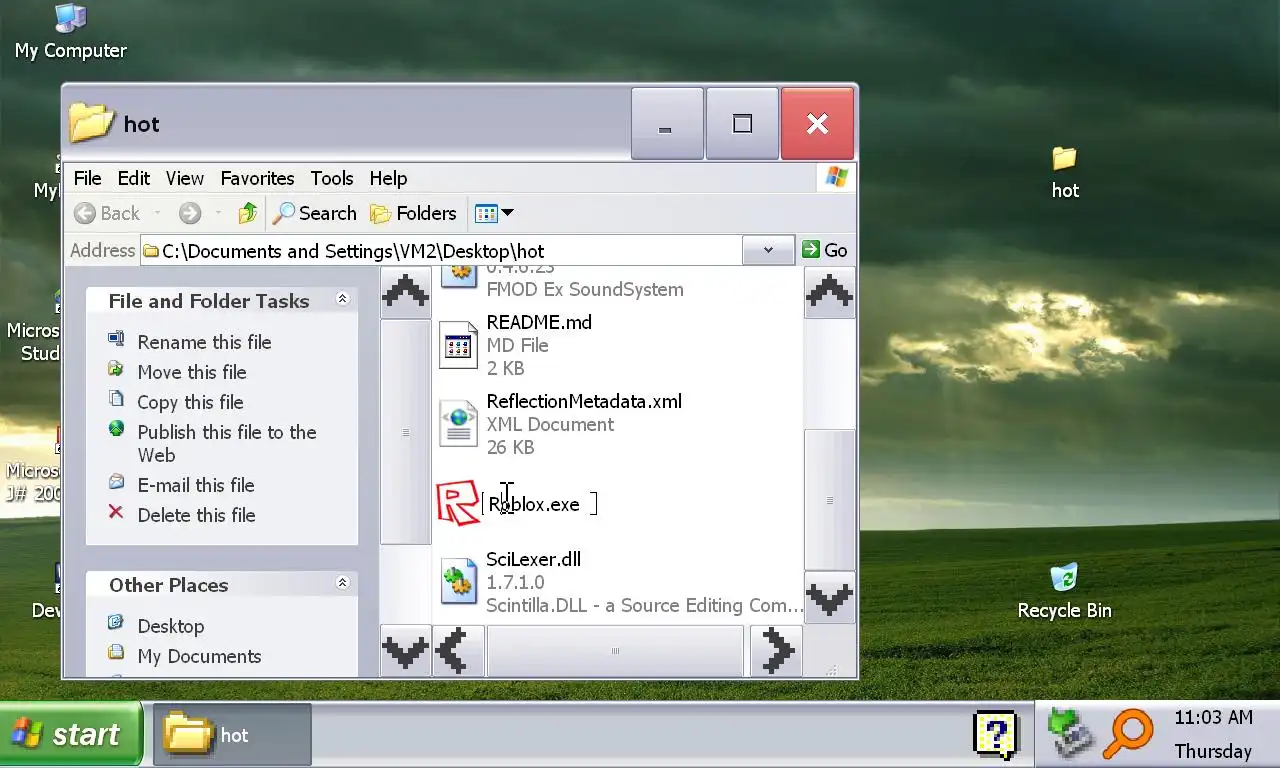This screenshot has height=768, width=1280.
Task: Open the Help menu
Action: (388, 178)
